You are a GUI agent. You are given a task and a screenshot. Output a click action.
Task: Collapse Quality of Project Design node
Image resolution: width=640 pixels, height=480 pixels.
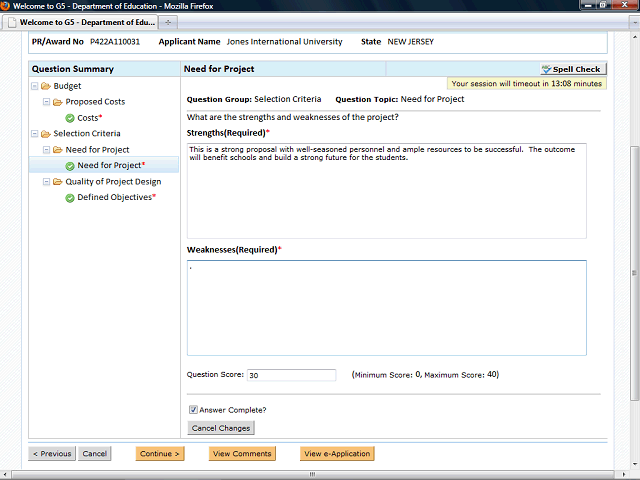pos(47,182)
